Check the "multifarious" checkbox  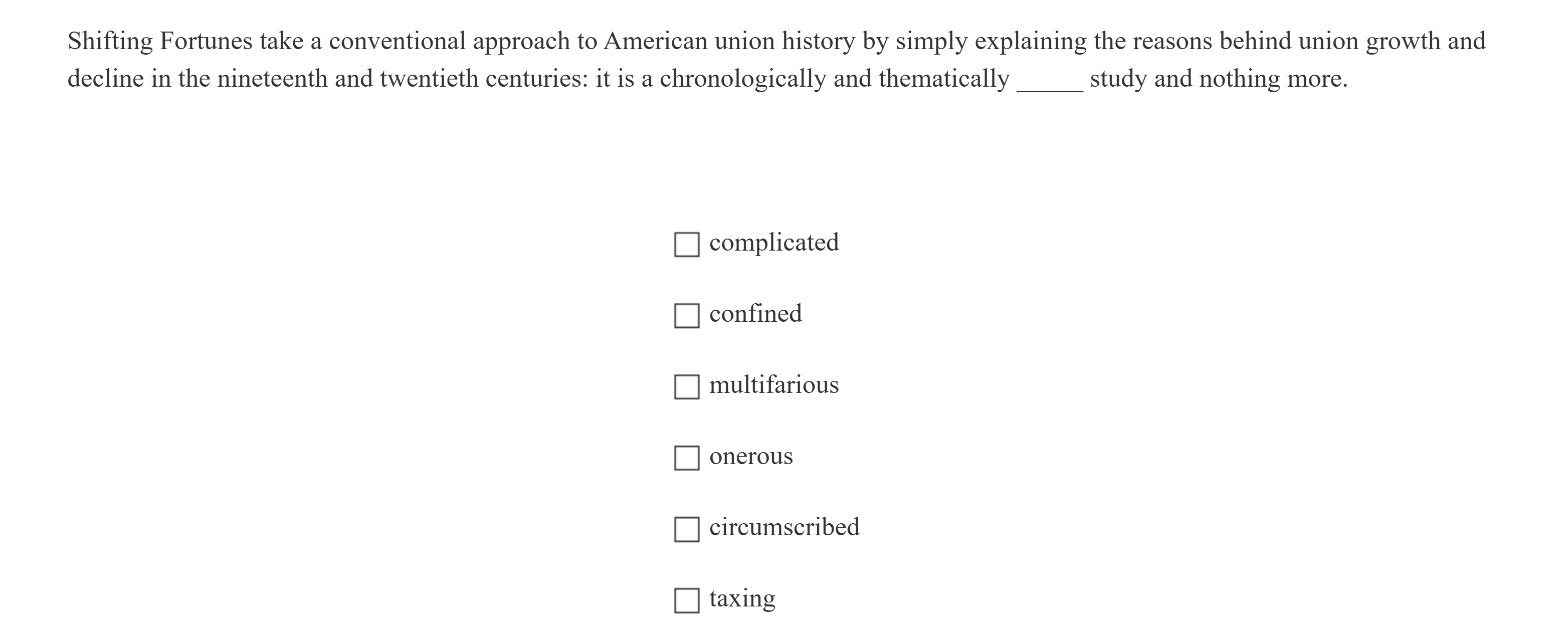pyautogui.click(x=688, y=388)
